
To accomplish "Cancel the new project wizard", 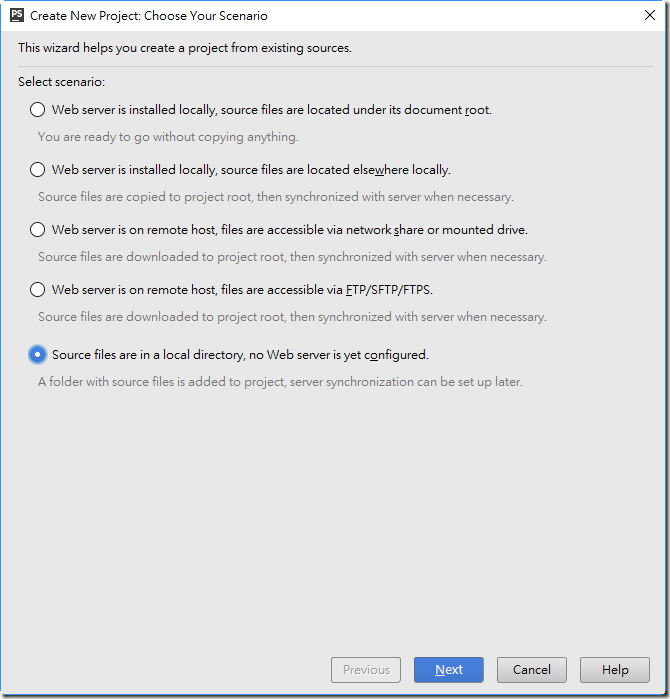I will pos(532,670).
